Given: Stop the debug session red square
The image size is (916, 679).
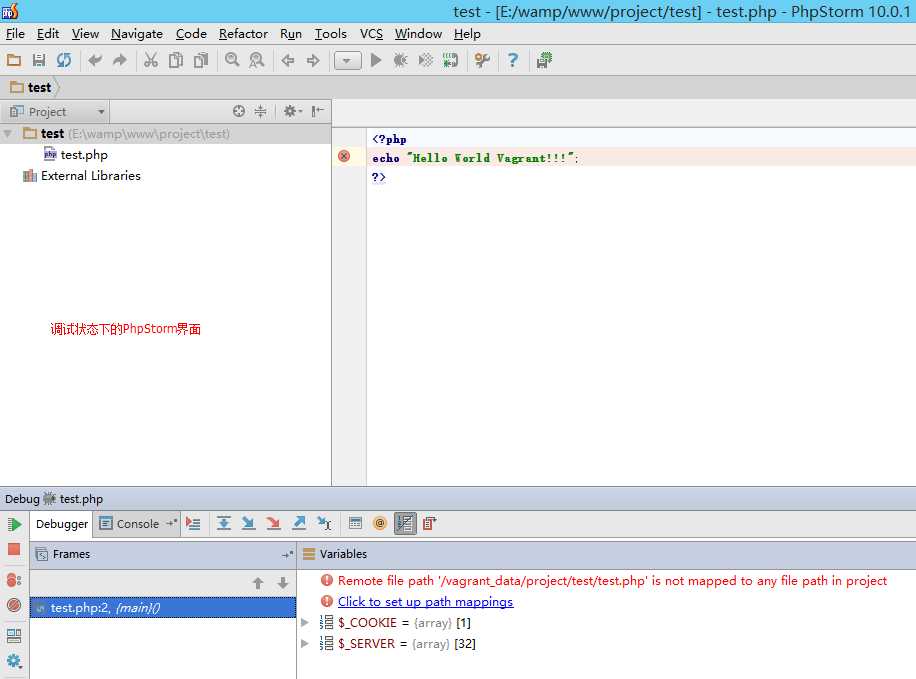Looking at the screenshot, I should click(14, 549).
